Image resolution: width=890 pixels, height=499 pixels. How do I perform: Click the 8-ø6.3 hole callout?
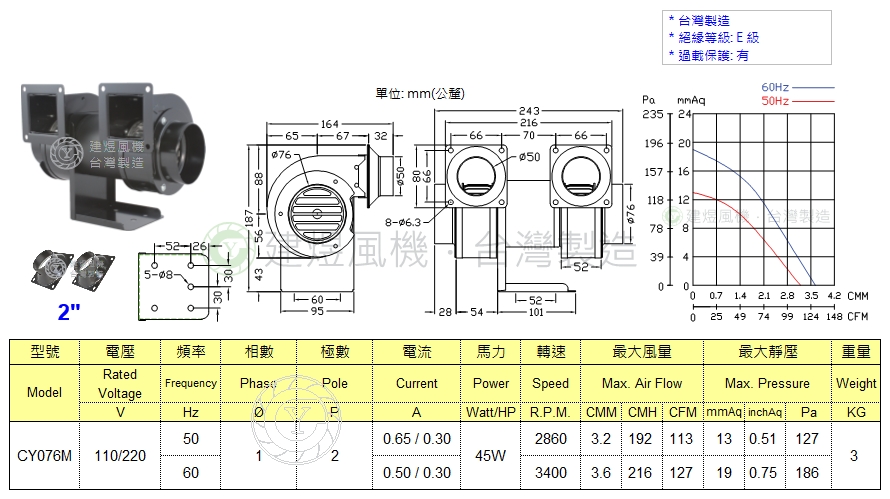click(x=403, y=222)
